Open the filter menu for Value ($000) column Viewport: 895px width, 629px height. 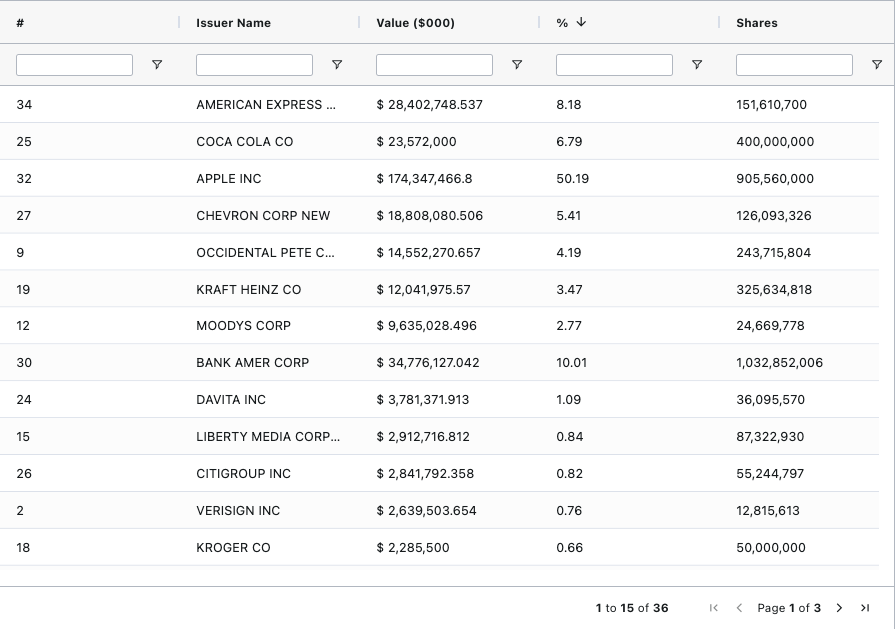click(x=517, y=64)
